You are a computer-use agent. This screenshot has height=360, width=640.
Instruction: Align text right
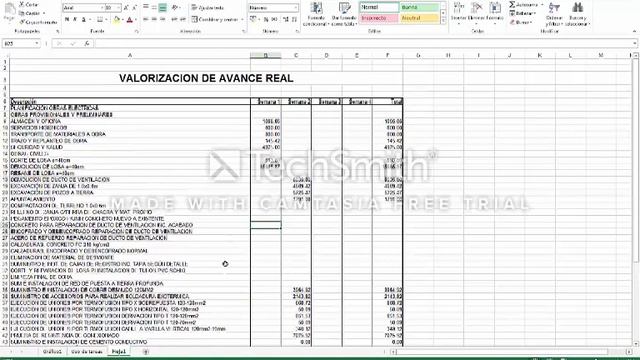[x=162, y=19]
